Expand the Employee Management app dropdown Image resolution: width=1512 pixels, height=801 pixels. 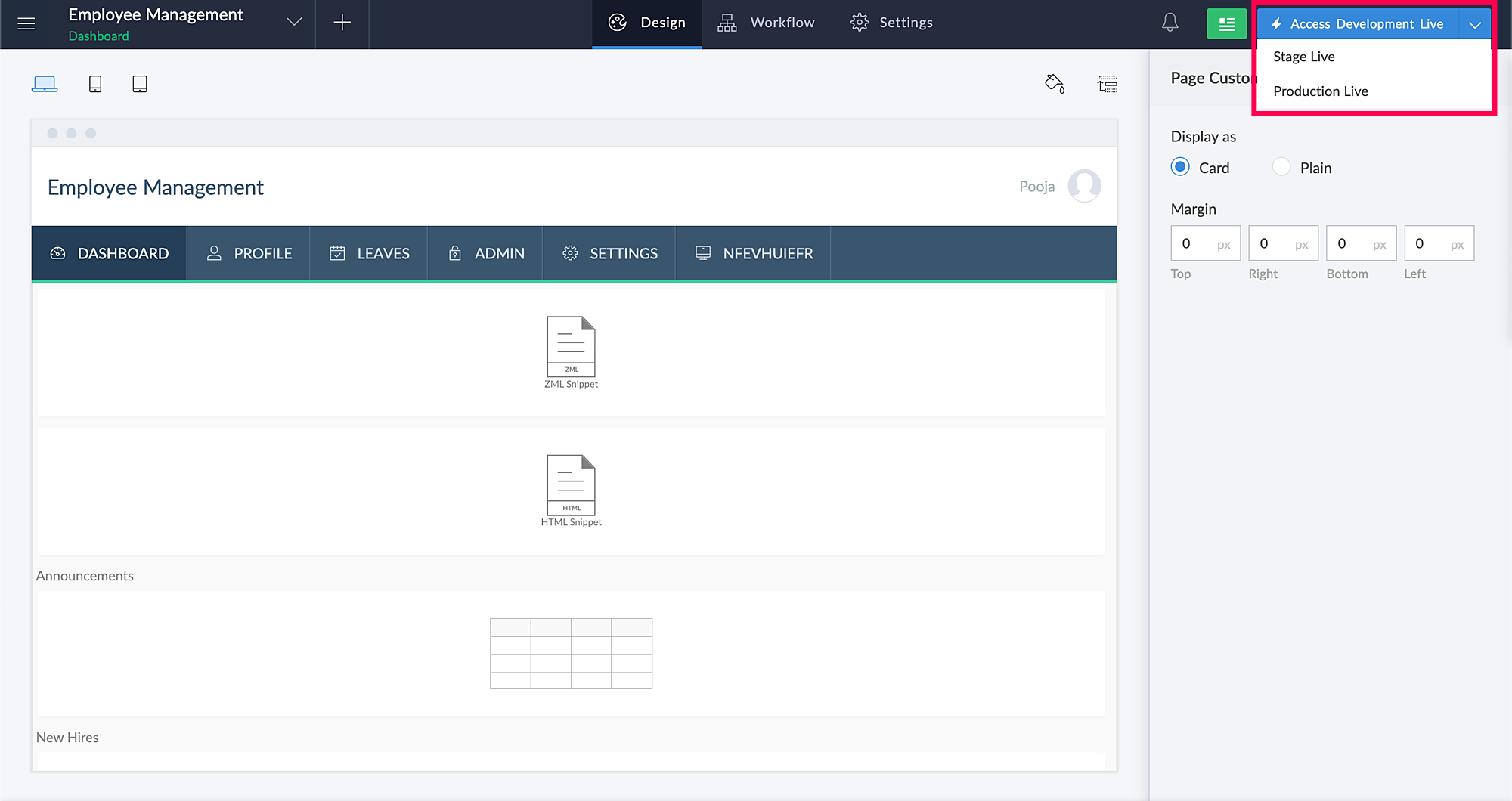click(294, 23)
